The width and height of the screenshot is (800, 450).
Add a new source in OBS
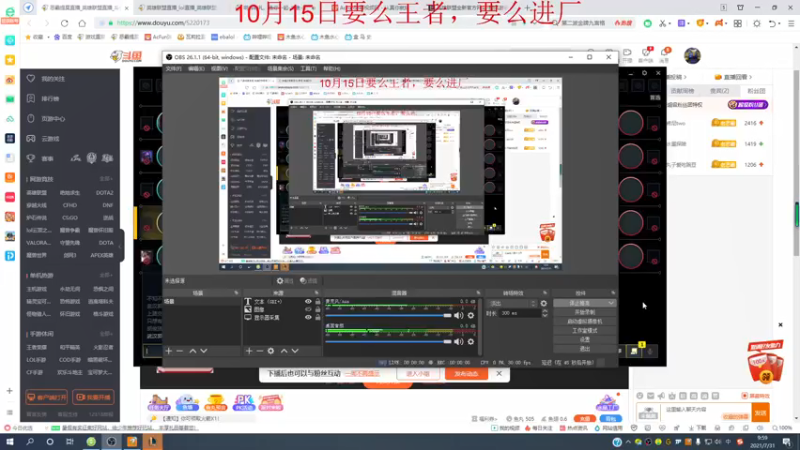click(x=249, y=351)
